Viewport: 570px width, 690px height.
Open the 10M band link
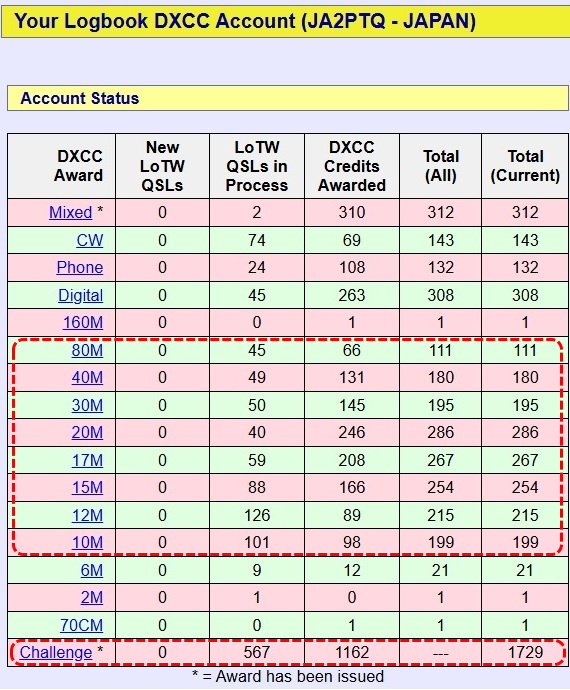[87, 543]
